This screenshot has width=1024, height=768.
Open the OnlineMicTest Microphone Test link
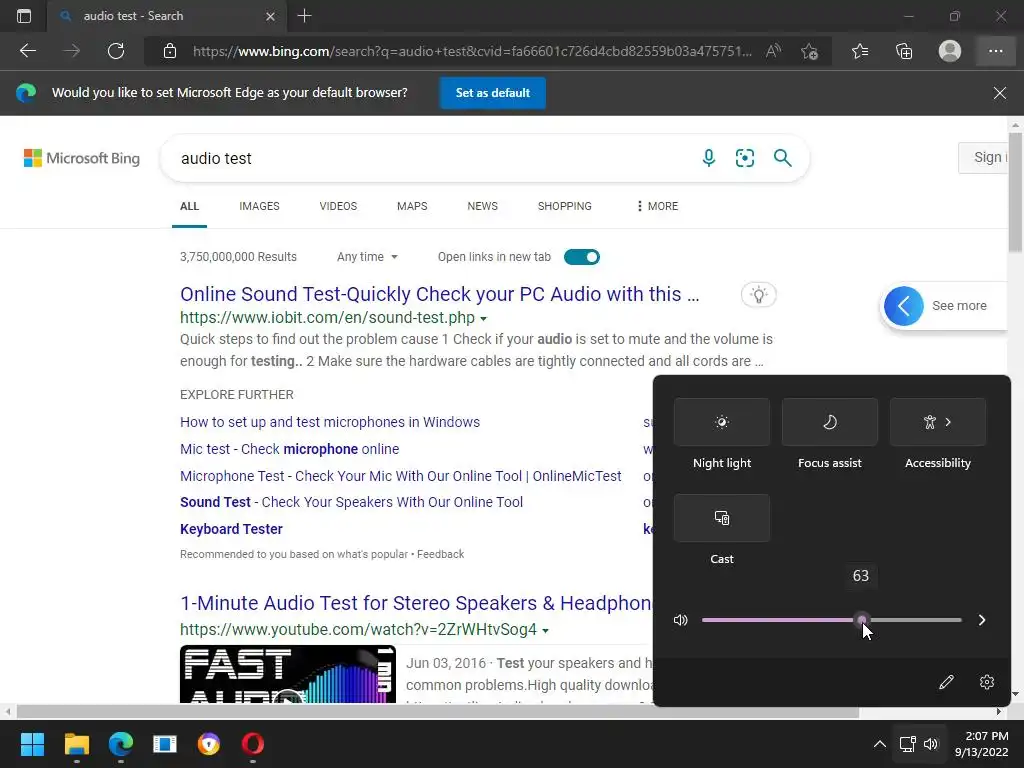400,476
